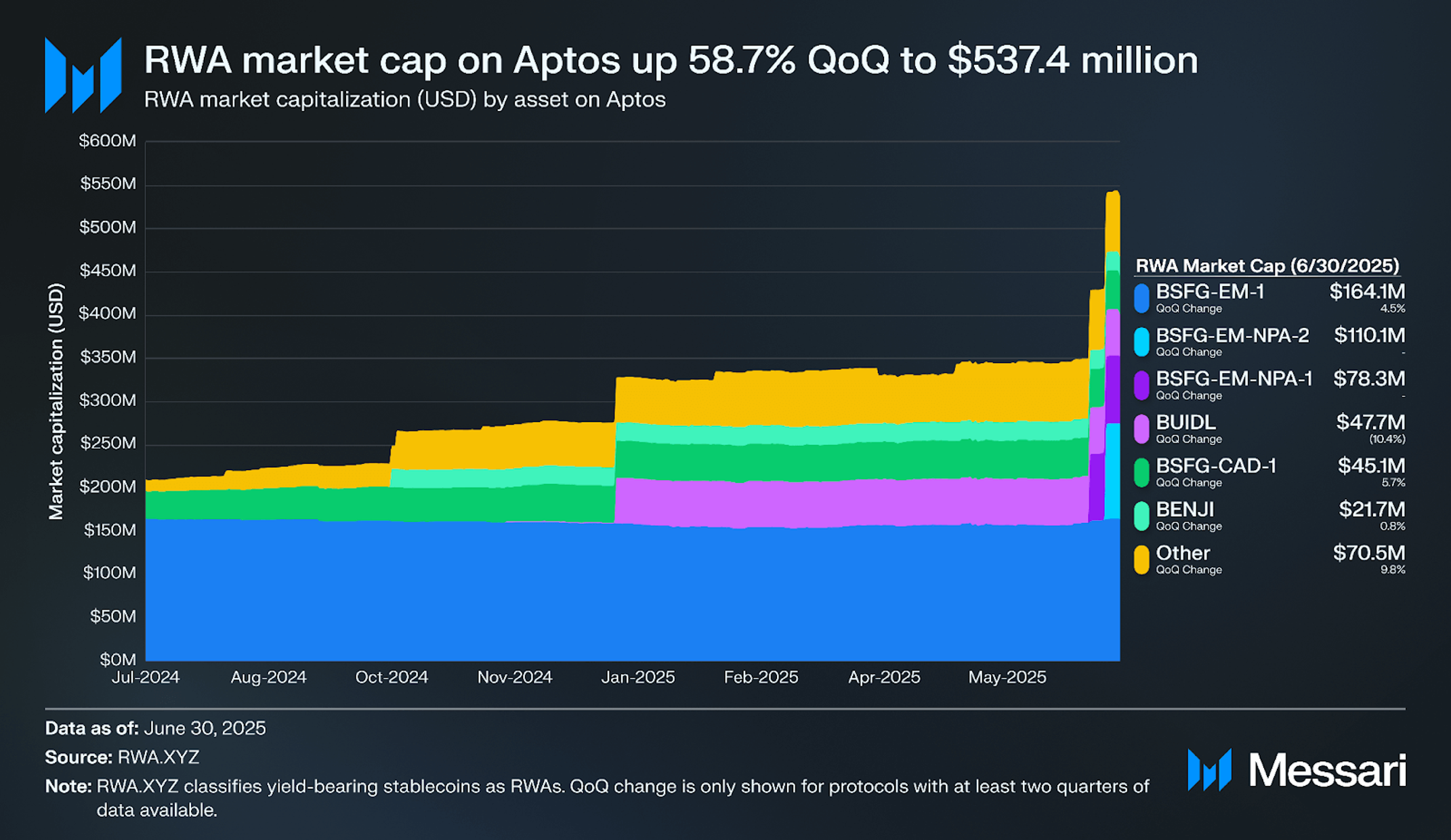Click the Messari logo icon at top left

[83, 75]
